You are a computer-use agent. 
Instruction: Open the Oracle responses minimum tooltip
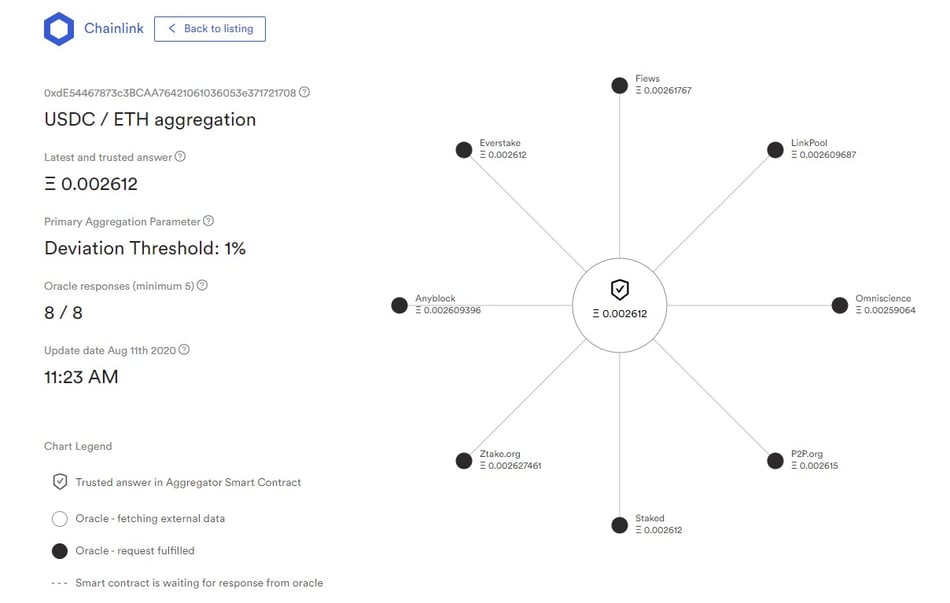[202, 285]
